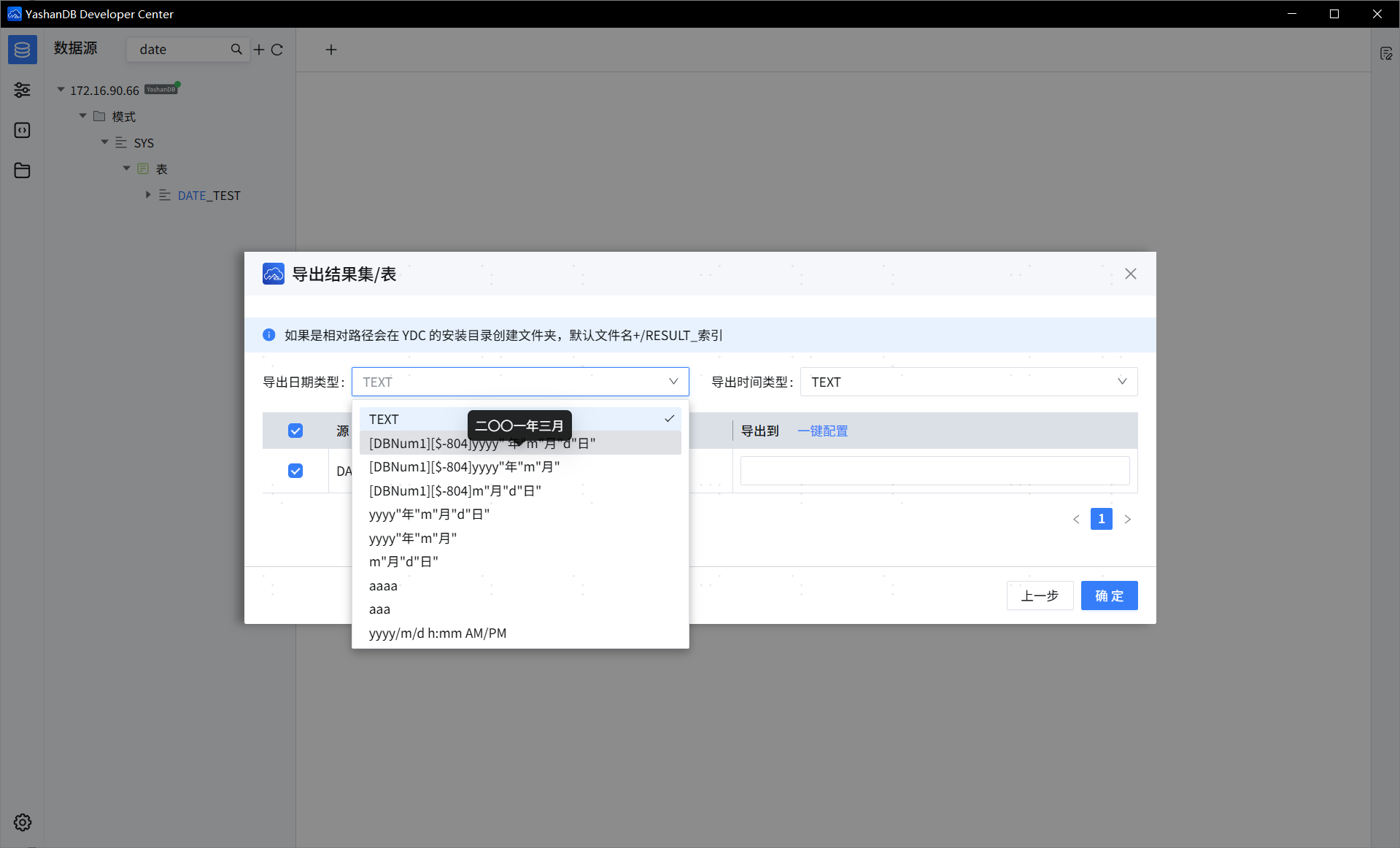1400x848 pixels.
Task: Select SYS schema label in tree
Action: pyautogui.click(x=144, y=143)
